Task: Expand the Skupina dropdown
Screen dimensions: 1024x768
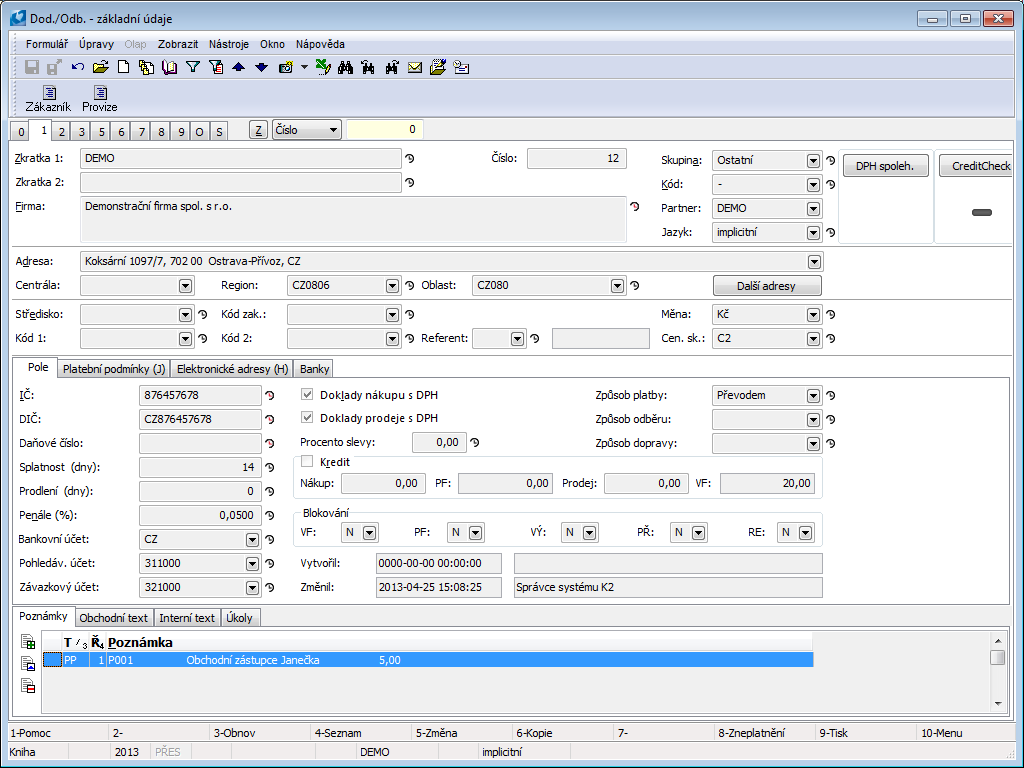Action: tap(813, 161)
